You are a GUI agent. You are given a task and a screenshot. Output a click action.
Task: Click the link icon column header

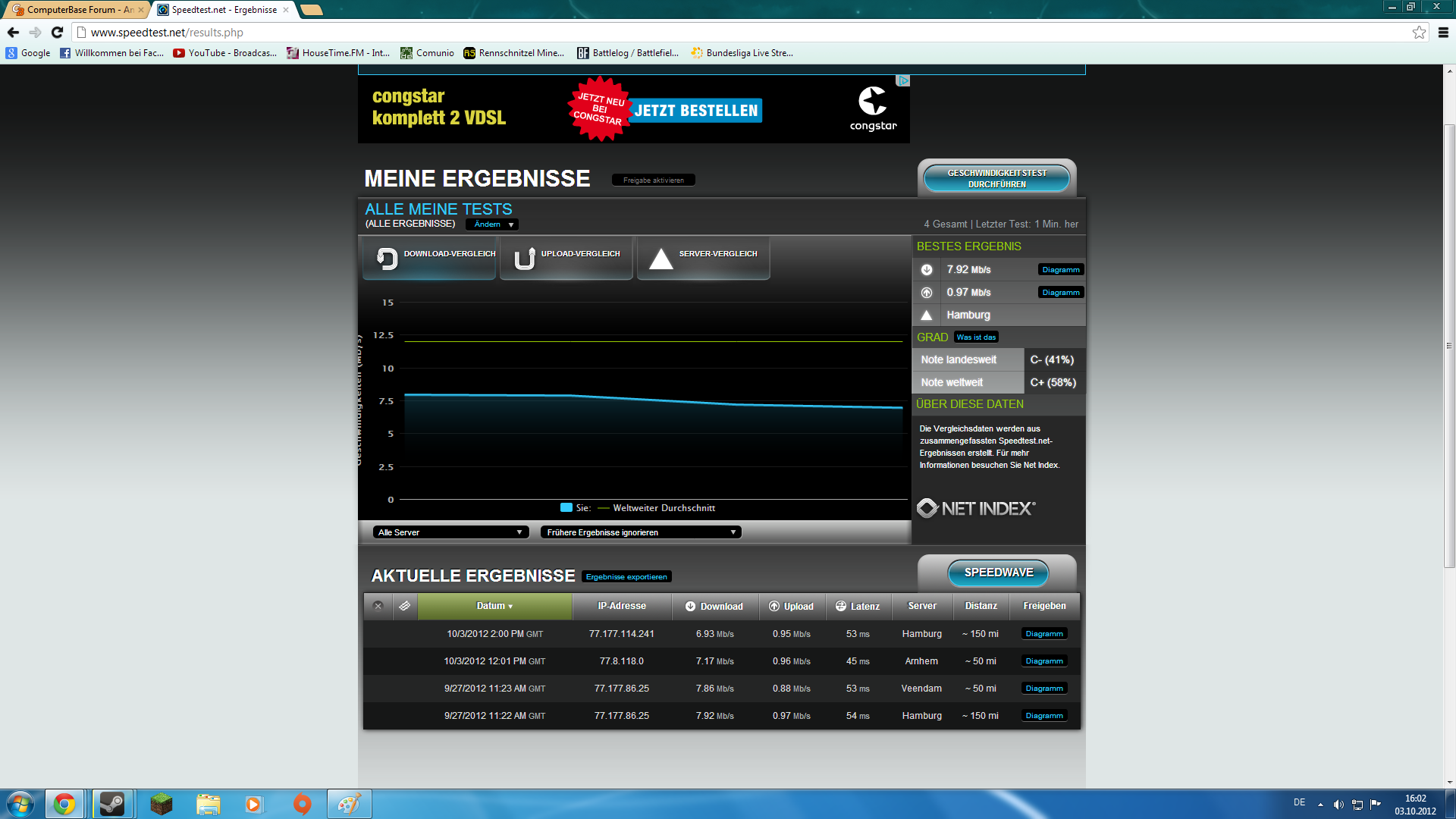click(404, 606)
